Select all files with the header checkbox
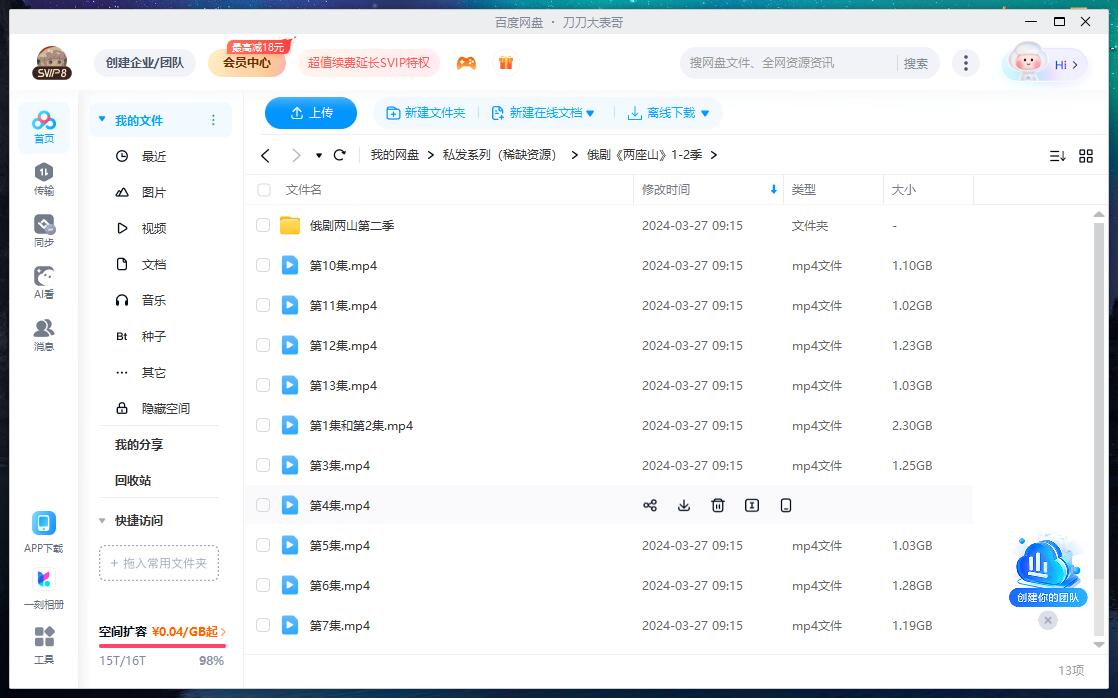 (263, 189)
